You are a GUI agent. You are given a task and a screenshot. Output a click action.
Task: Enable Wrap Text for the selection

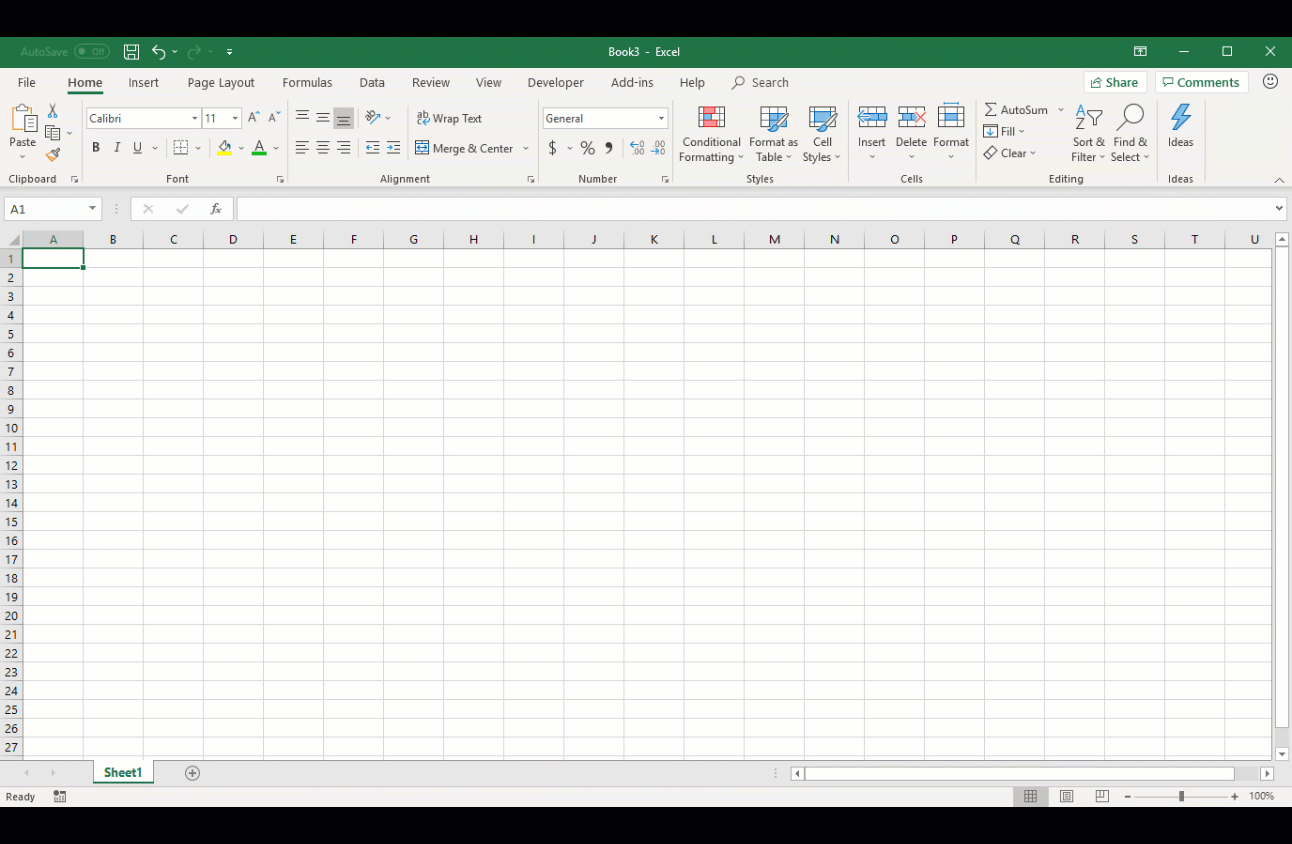click(x=450, y=117)
